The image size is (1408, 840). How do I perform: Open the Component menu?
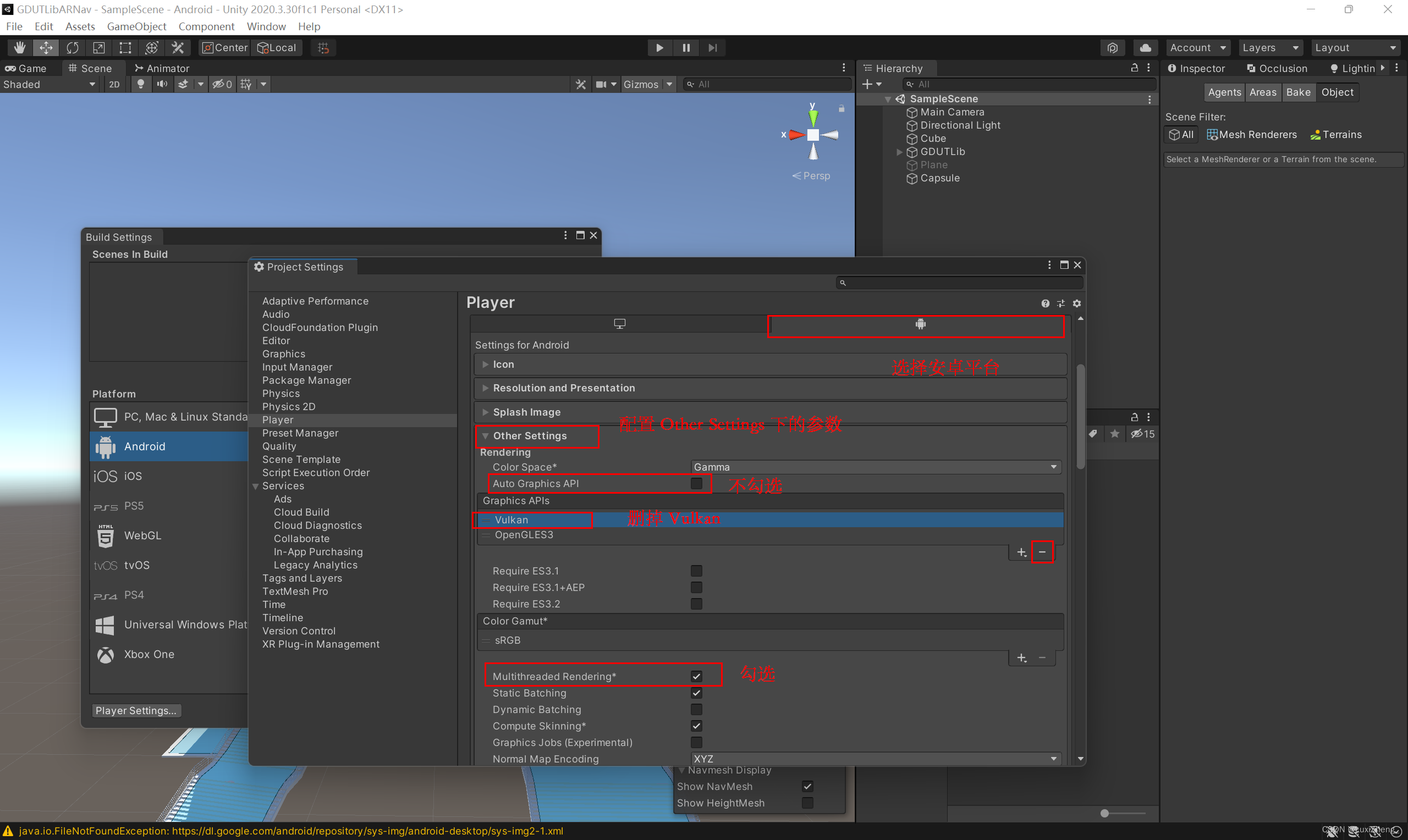click(206, 26)
